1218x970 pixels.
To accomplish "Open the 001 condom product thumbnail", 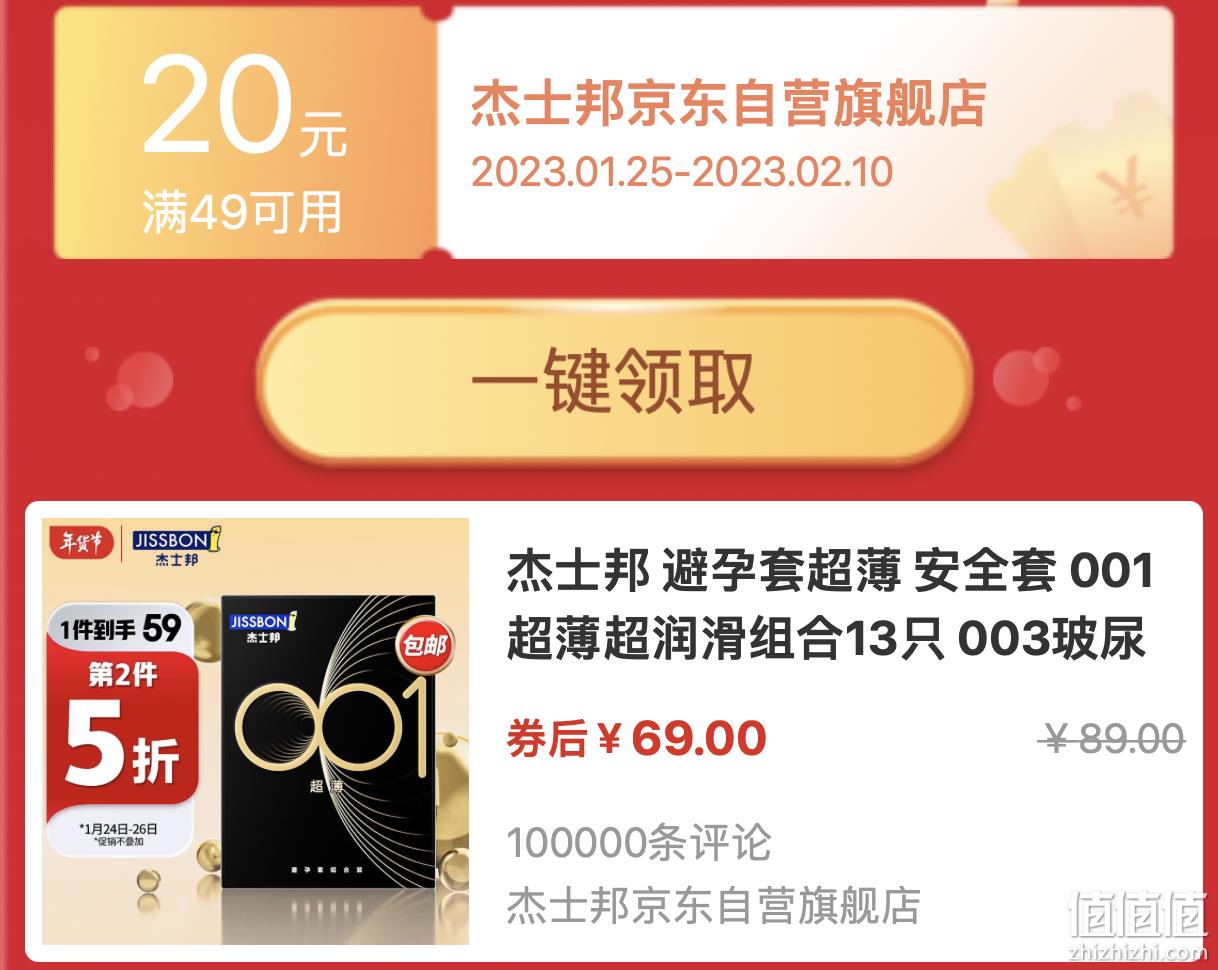I will tap(255, 731).
